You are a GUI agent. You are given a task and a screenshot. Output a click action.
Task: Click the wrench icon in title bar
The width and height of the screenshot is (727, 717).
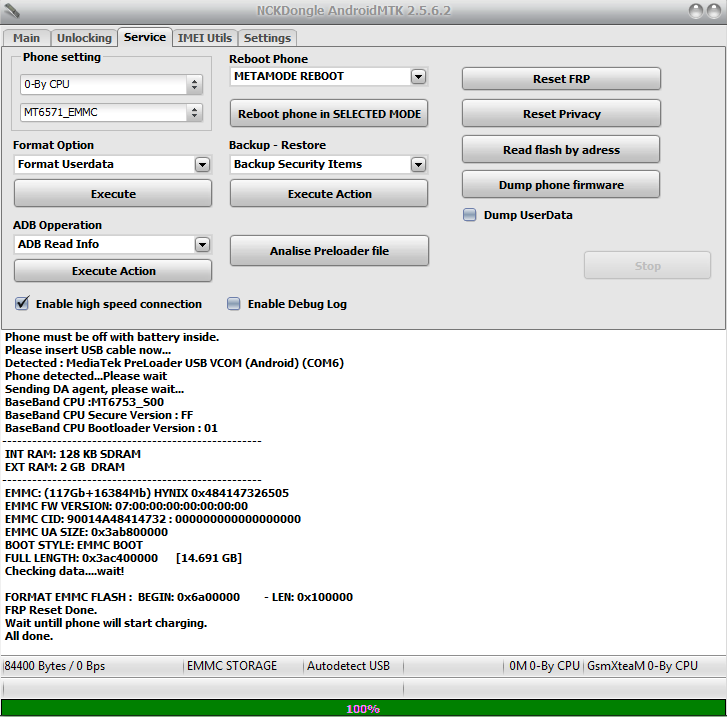12,11
